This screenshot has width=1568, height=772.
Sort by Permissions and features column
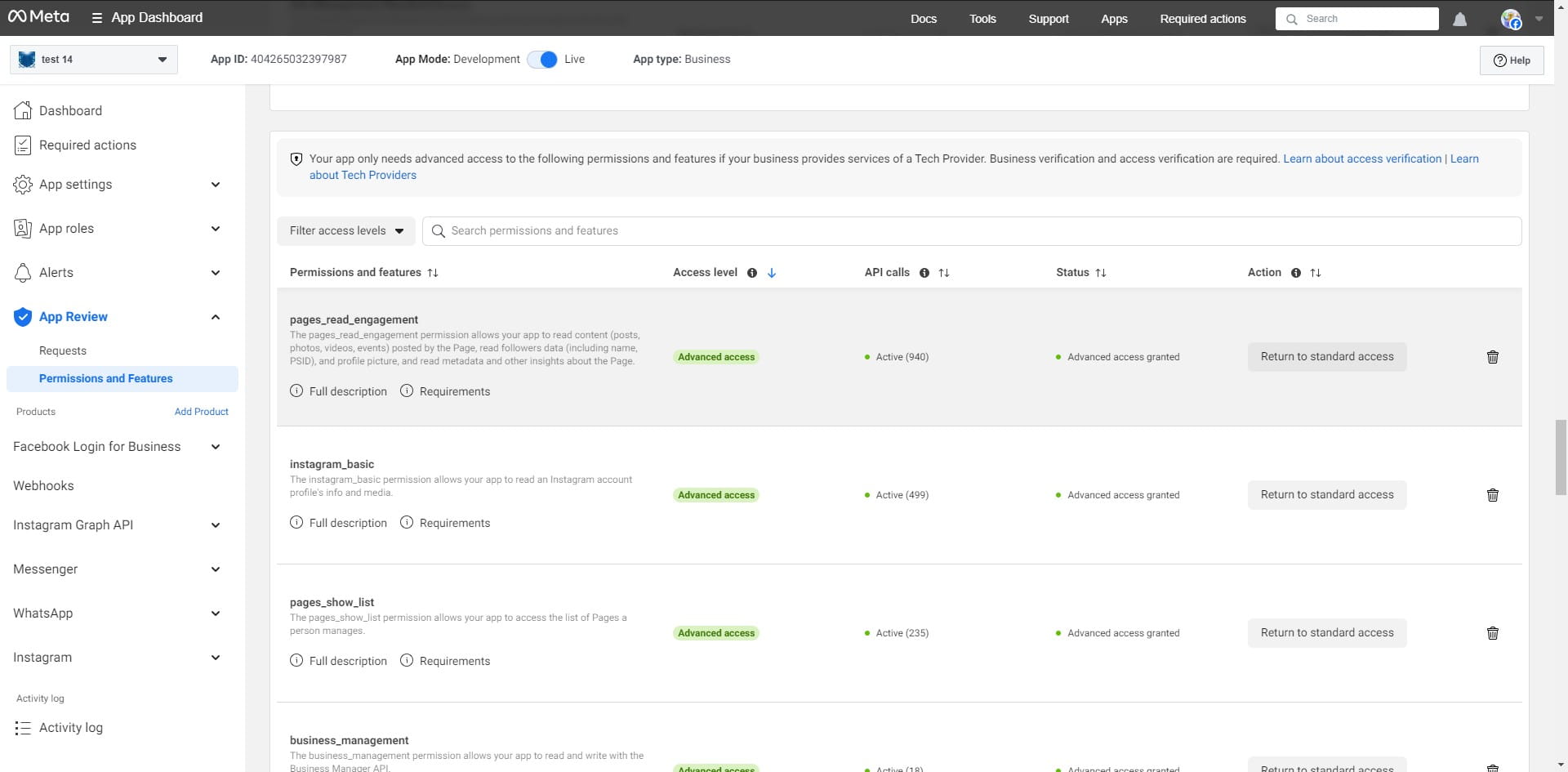tap(433, 273)
